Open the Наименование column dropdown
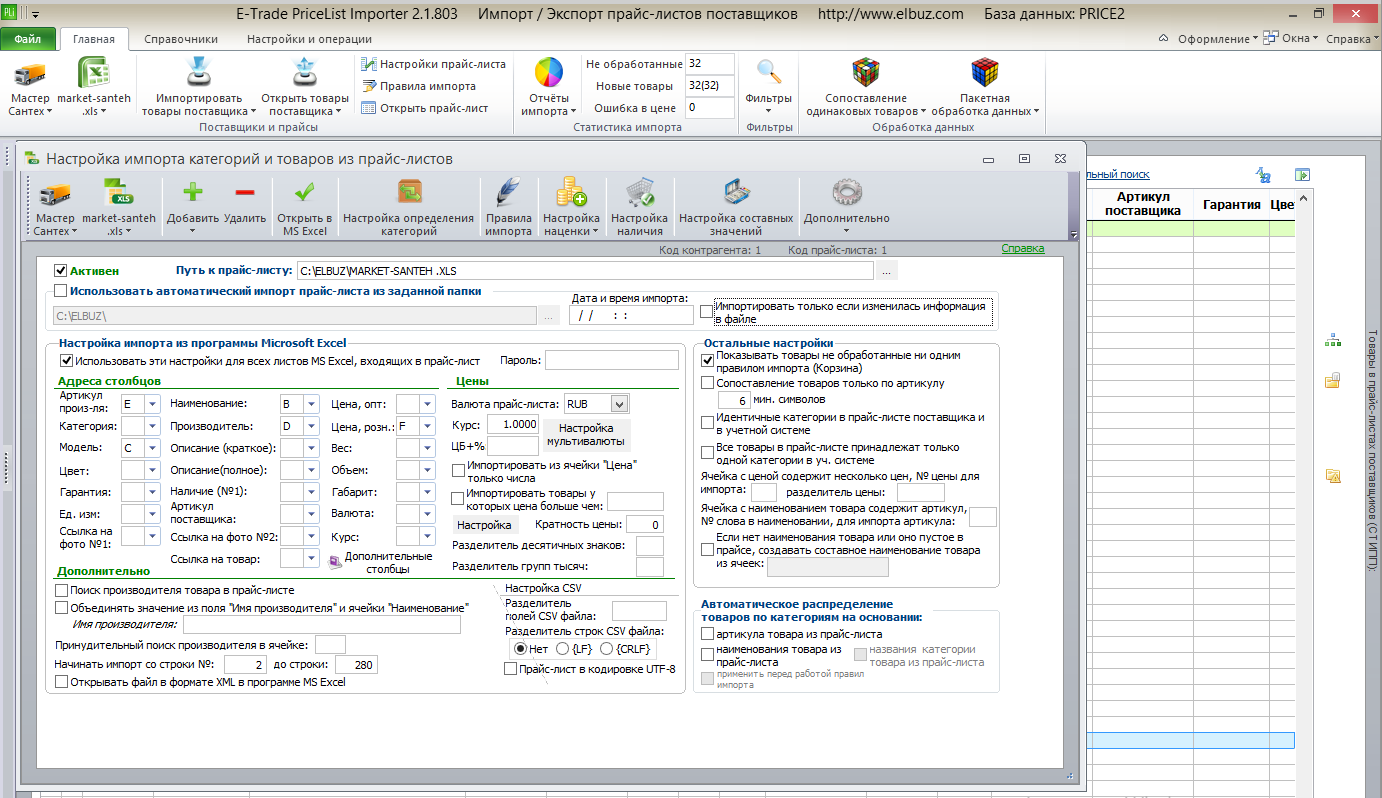This screenshot has height=798, width=1382. pyautogui.click(x=312, y=404)
